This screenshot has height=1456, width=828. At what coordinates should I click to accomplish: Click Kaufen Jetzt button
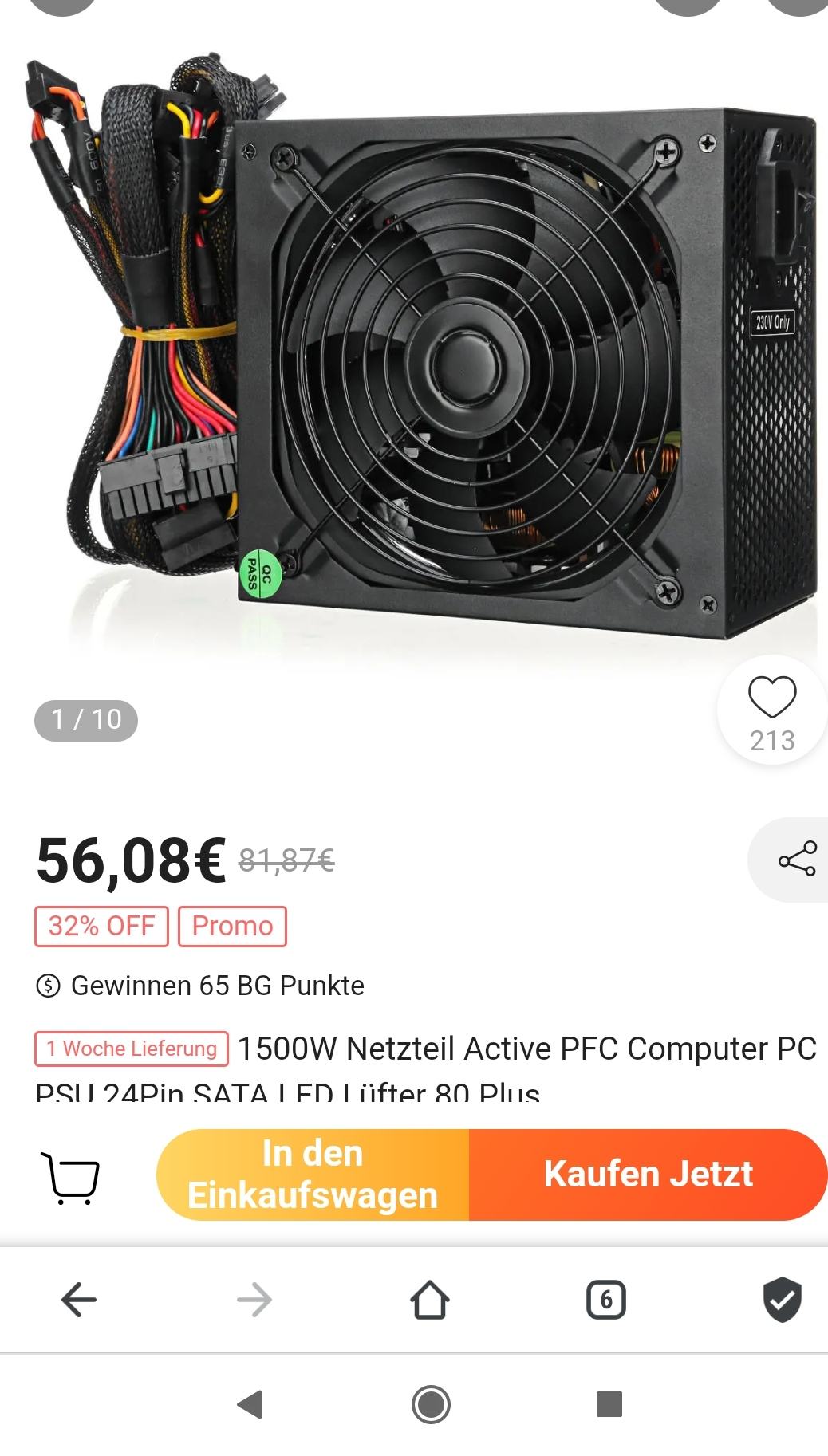click(x=649, y=1175)
